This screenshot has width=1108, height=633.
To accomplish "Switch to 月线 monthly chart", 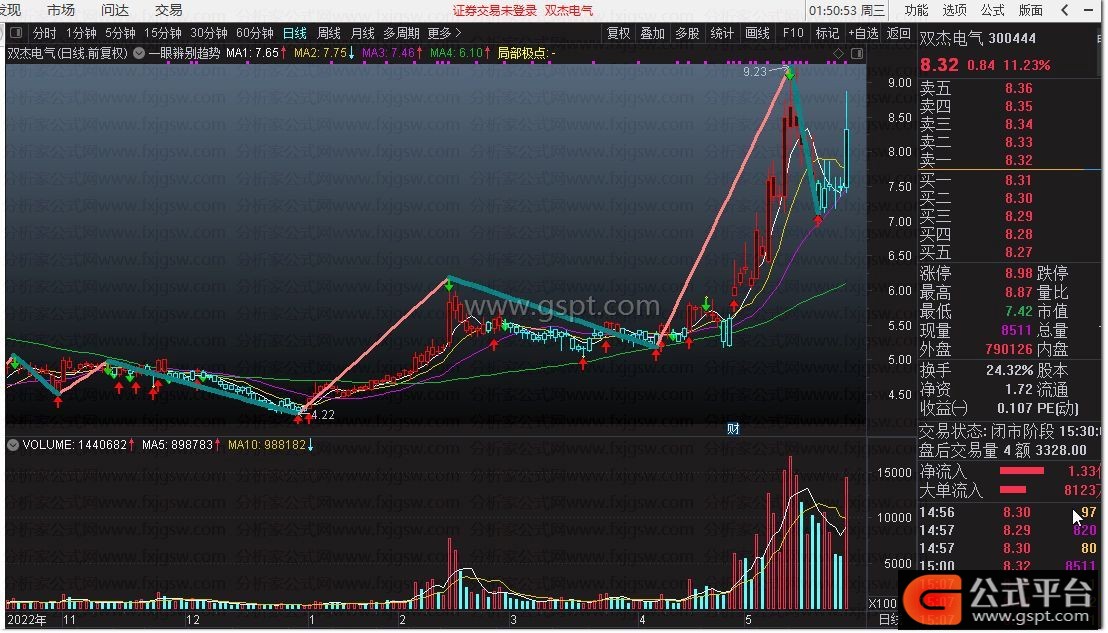I will pos(363,33).
